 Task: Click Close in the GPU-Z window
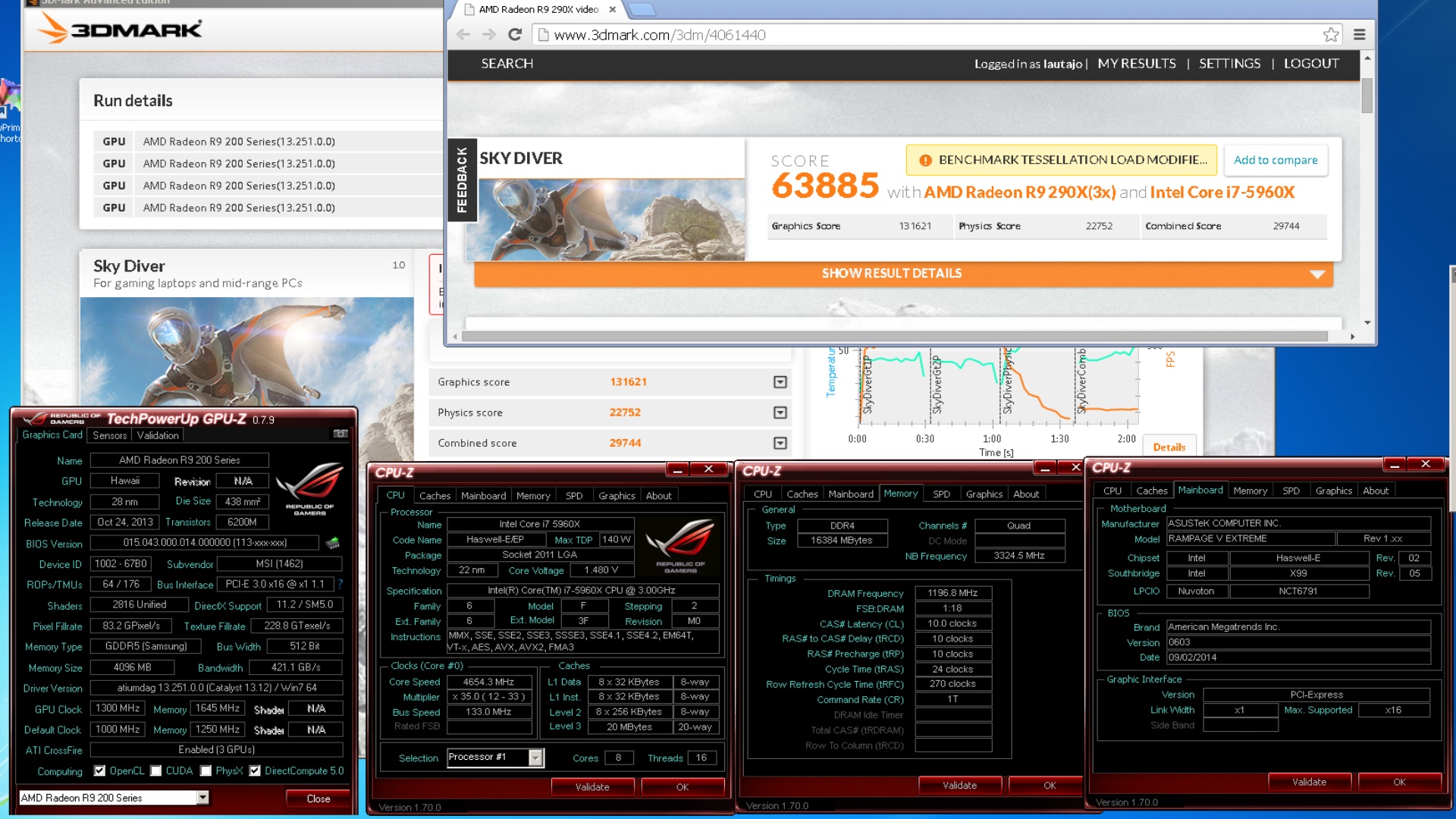[318, 799]
